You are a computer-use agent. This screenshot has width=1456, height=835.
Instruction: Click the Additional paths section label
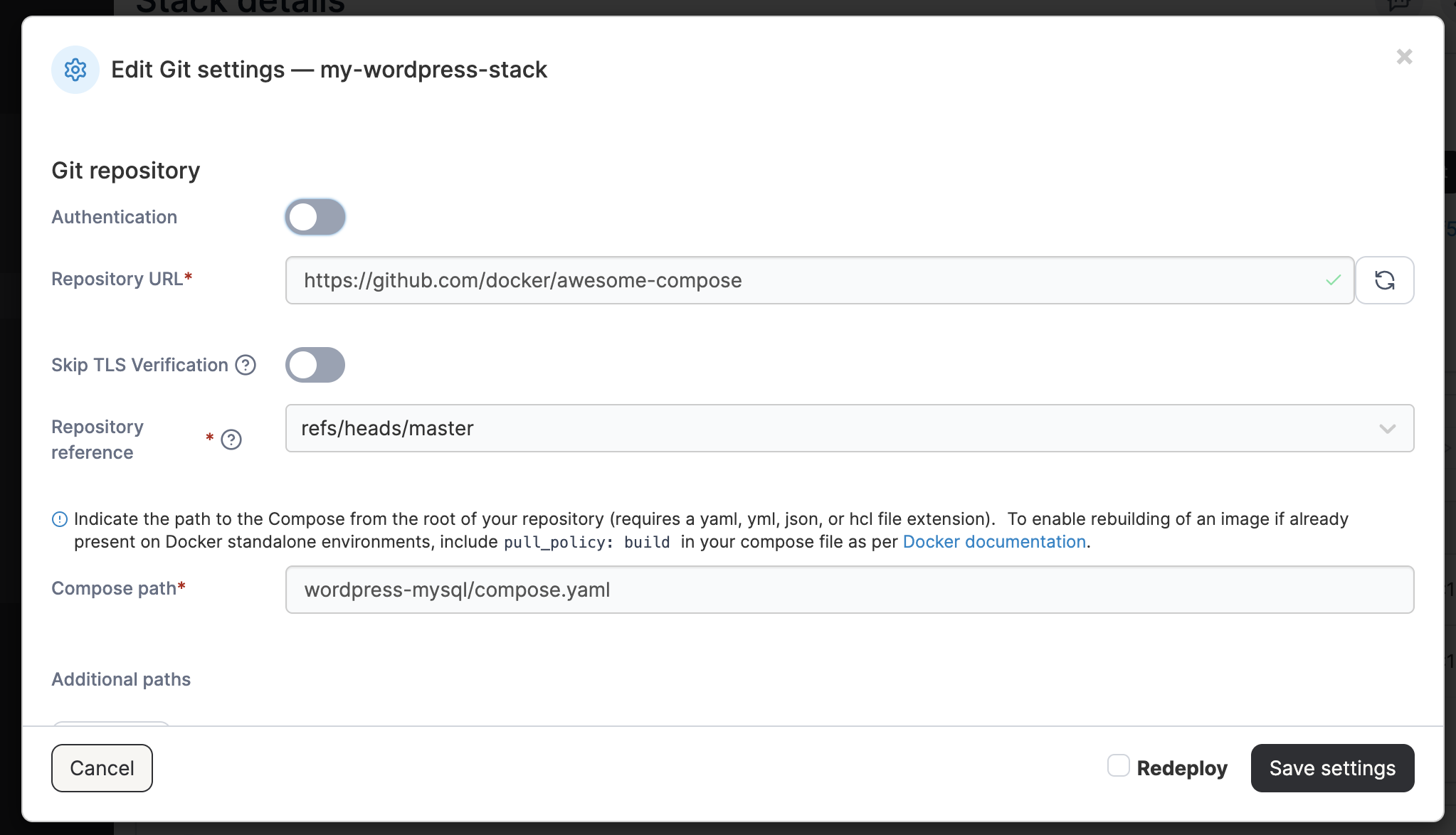(121, 679)
